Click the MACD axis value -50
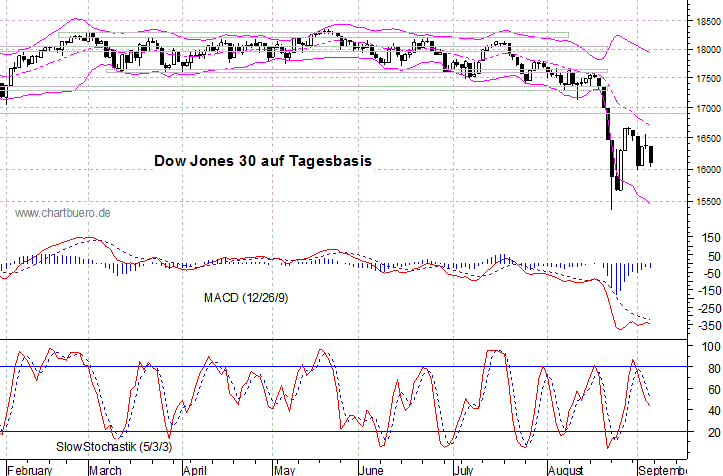This screenshot has height=476, width=723. (711, 274)
